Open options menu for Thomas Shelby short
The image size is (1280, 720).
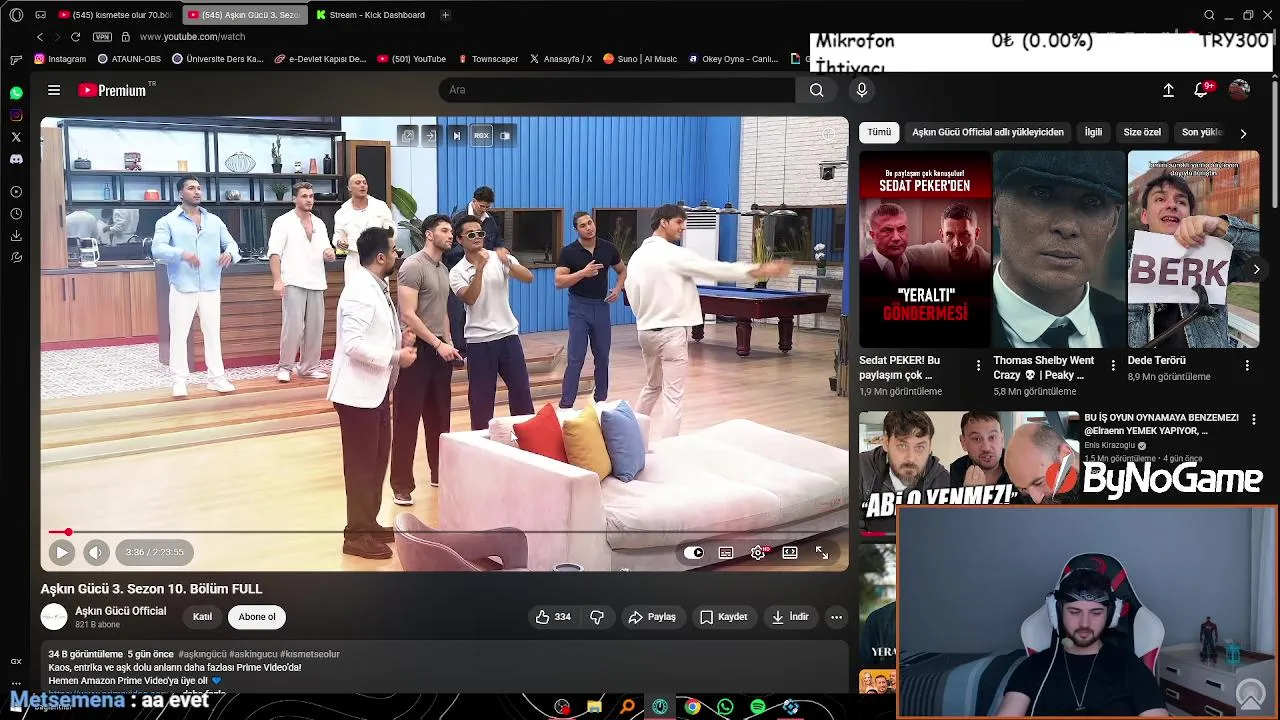pyautogui.click(x=1113, y=366)
